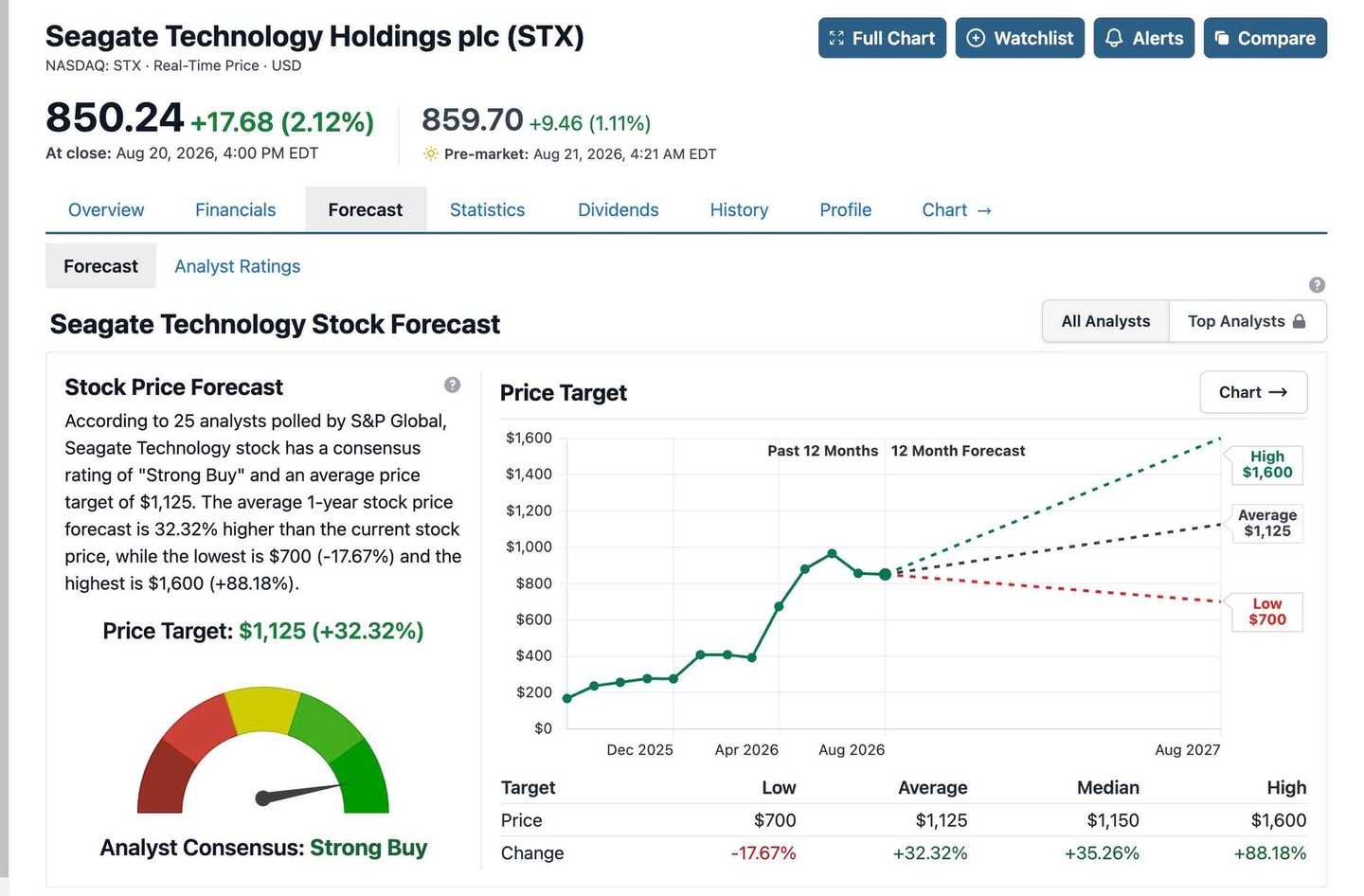Open the Analyst Ratings sub-tab
This screenshot has height=896, width=1364.
coord(237,266)
